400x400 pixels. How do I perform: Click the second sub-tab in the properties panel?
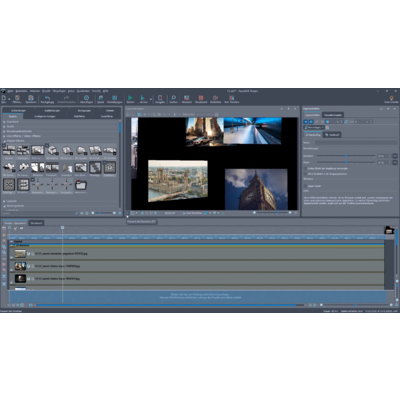click(x=332, y=135)
